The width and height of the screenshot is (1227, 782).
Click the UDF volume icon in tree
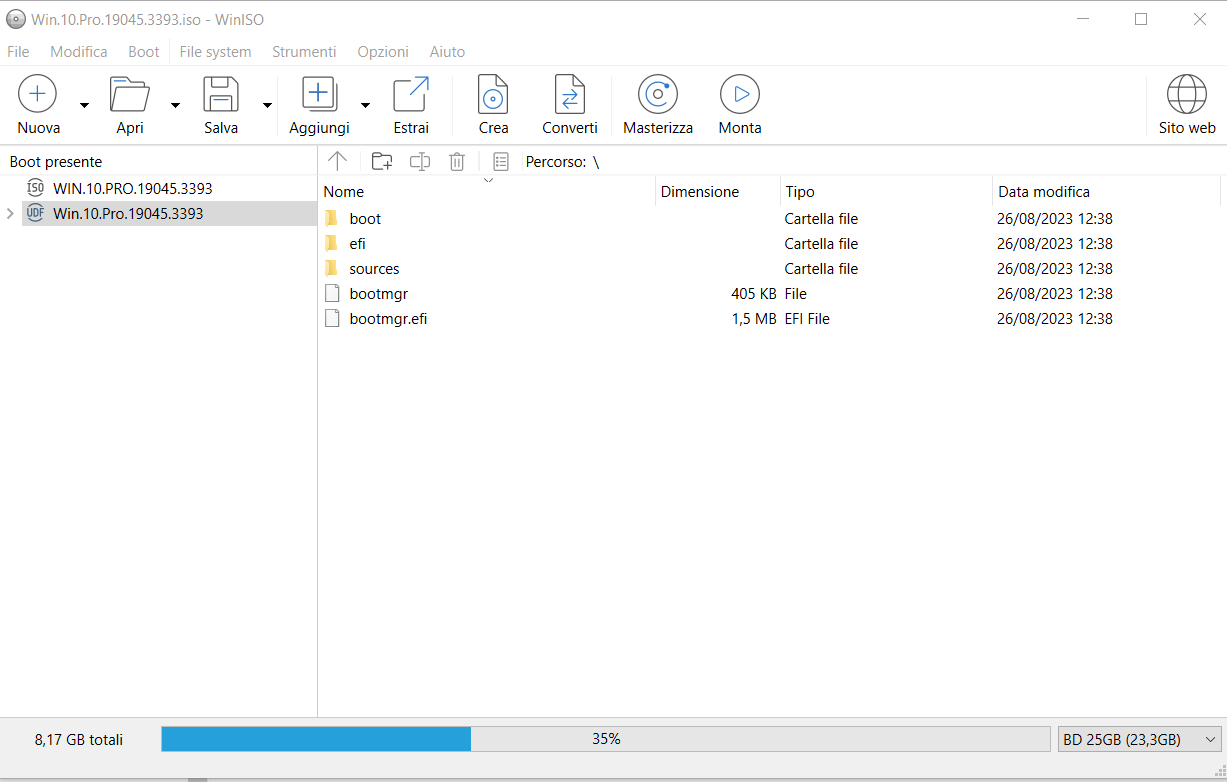[x=36, y=213]
